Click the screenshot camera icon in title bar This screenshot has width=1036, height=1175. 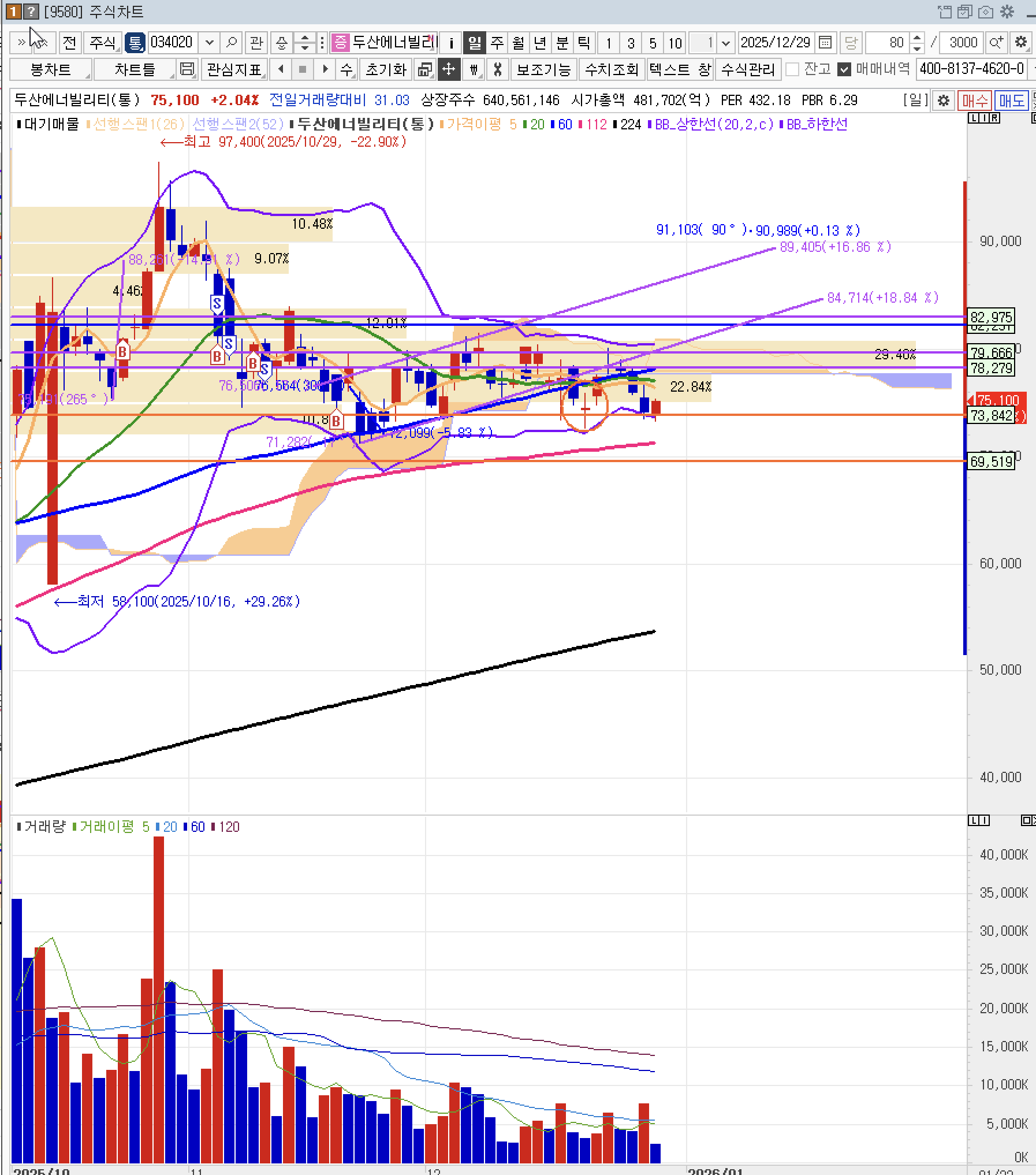click(x=986, y=12)
